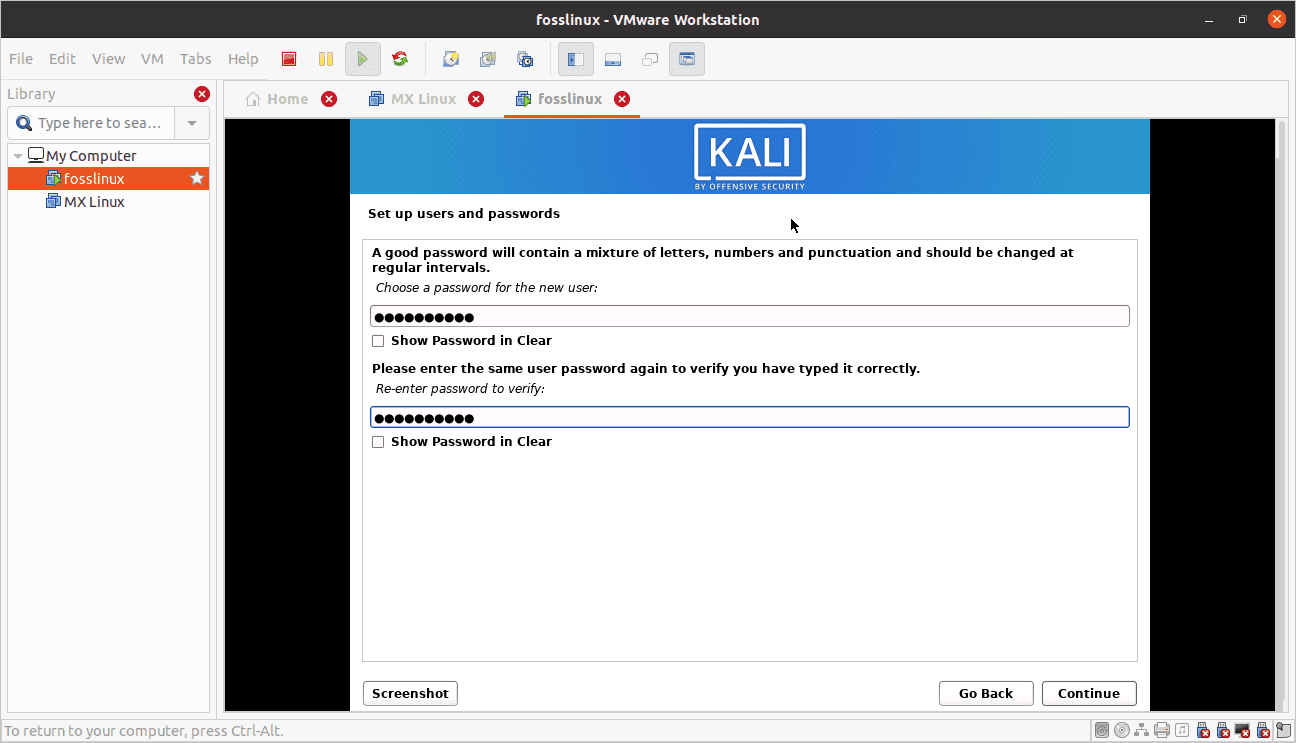Click the favorite star on fosslinux entry

[197, 178]
